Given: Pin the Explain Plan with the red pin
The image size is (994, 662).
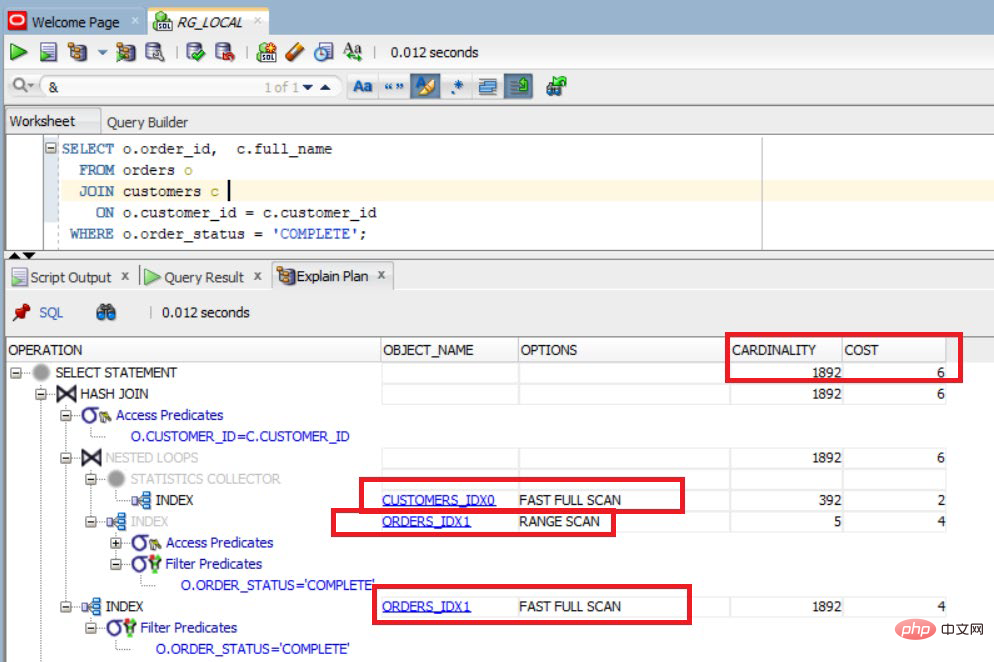Looking at the screenshot, I should (21, 313).
